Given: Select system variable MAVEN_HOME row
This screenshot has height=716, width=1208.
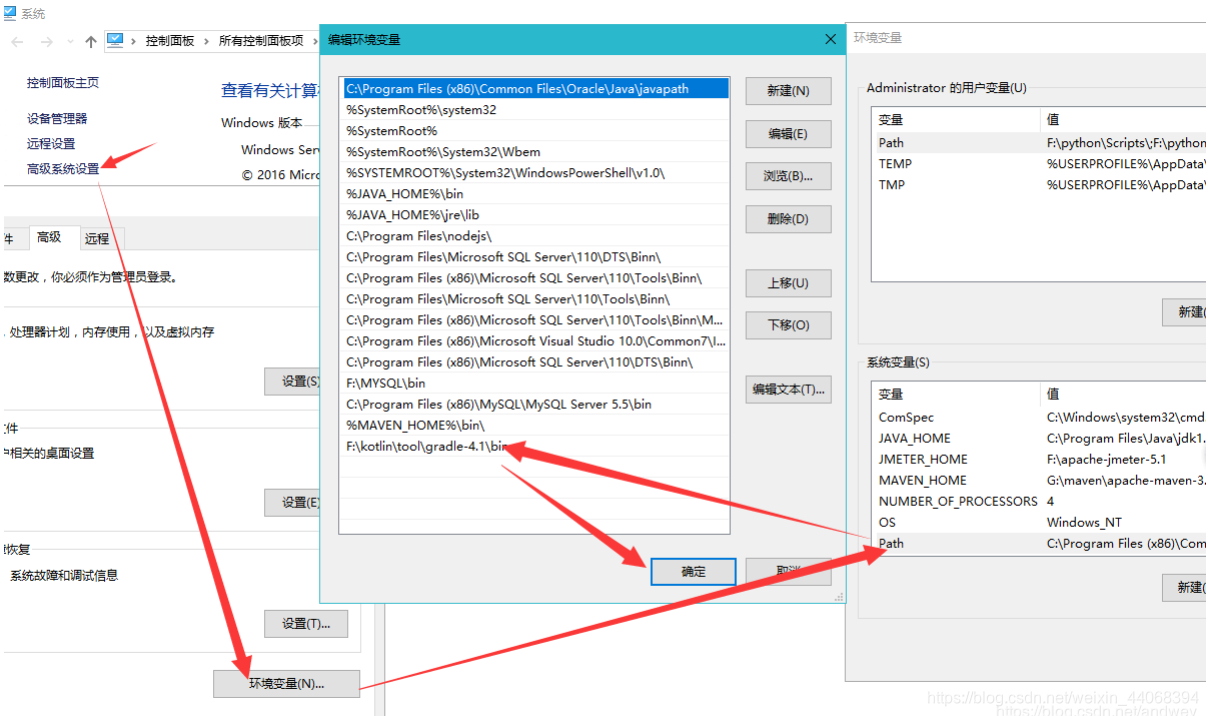Looking at the screenshot, I should (1039, 480).
